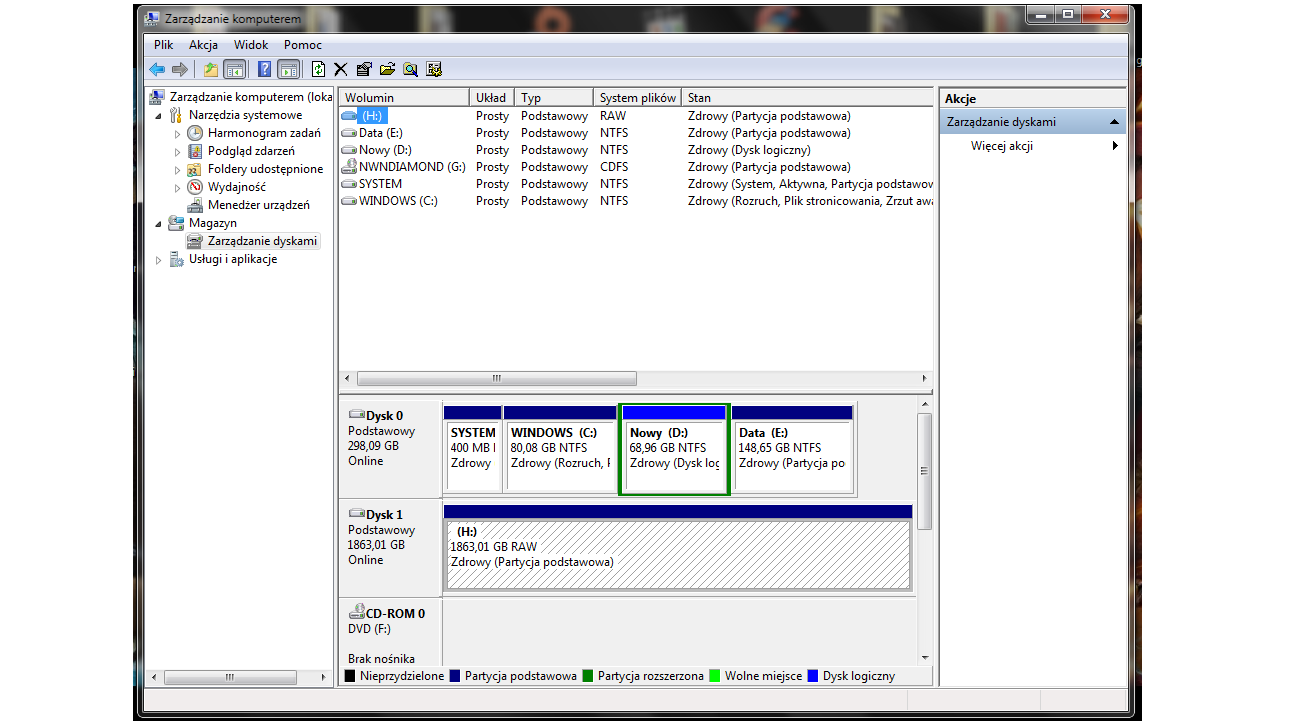This screenshot has height=721, width=1293.
Task: Click the Partycja podstawowa legend swatch
Action: click(456, 676)
